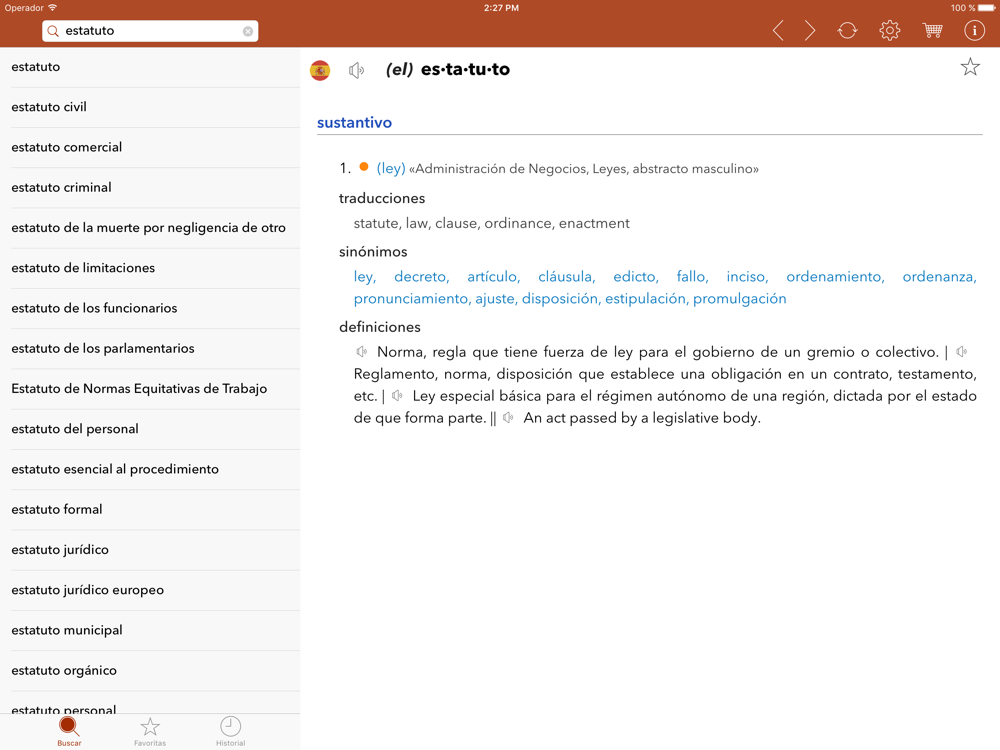Open the settings gear

point(889,31)
